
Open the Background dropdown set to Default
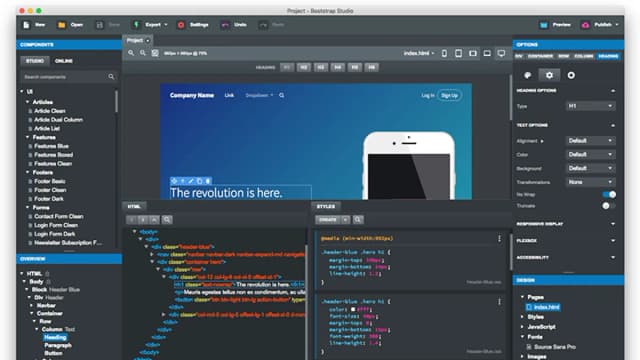[x=591, y=168]
